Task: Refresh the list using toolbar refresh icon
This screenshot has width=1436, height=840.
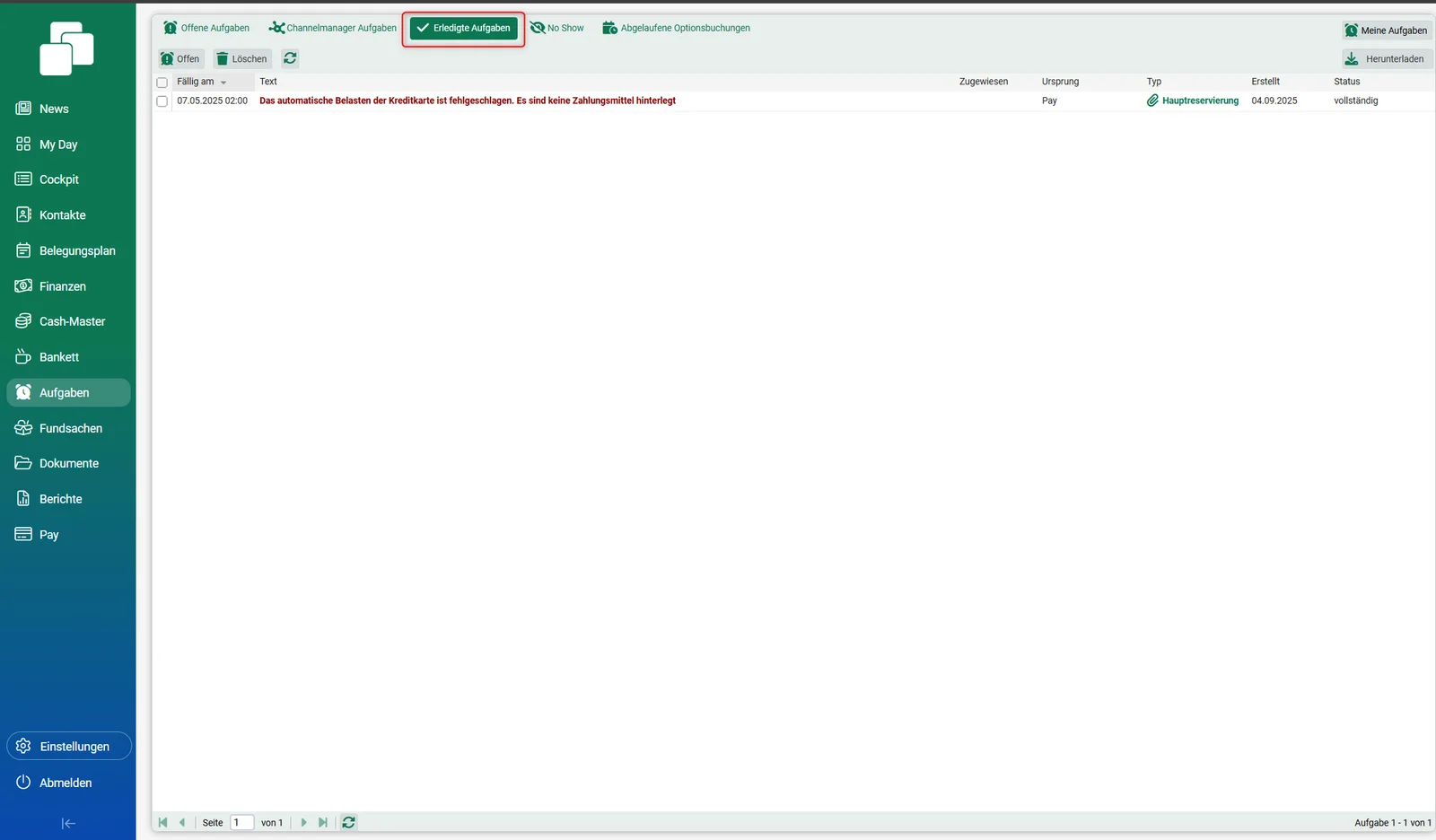Action: (x=290, y=58)
